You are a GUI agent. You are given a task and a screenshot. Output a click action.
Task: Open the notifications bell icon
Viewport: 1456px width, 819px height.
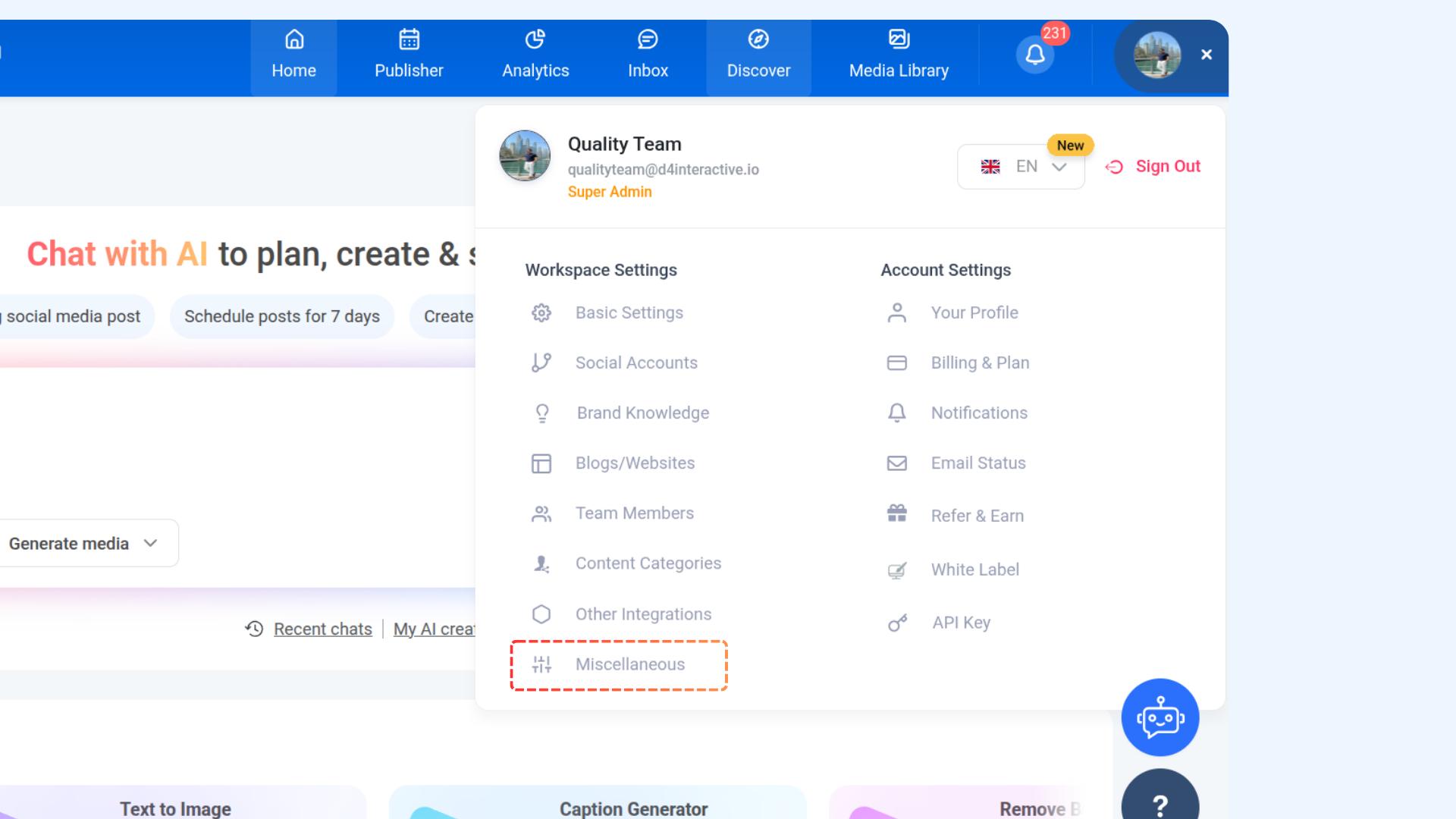(1035, 55)
